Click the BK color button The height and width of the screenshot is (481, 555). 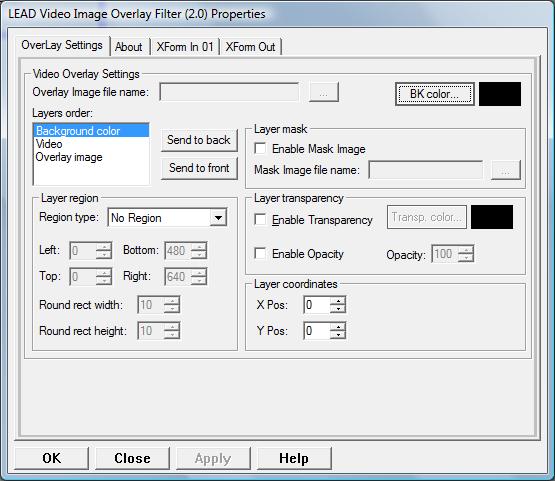coord(435,94)
